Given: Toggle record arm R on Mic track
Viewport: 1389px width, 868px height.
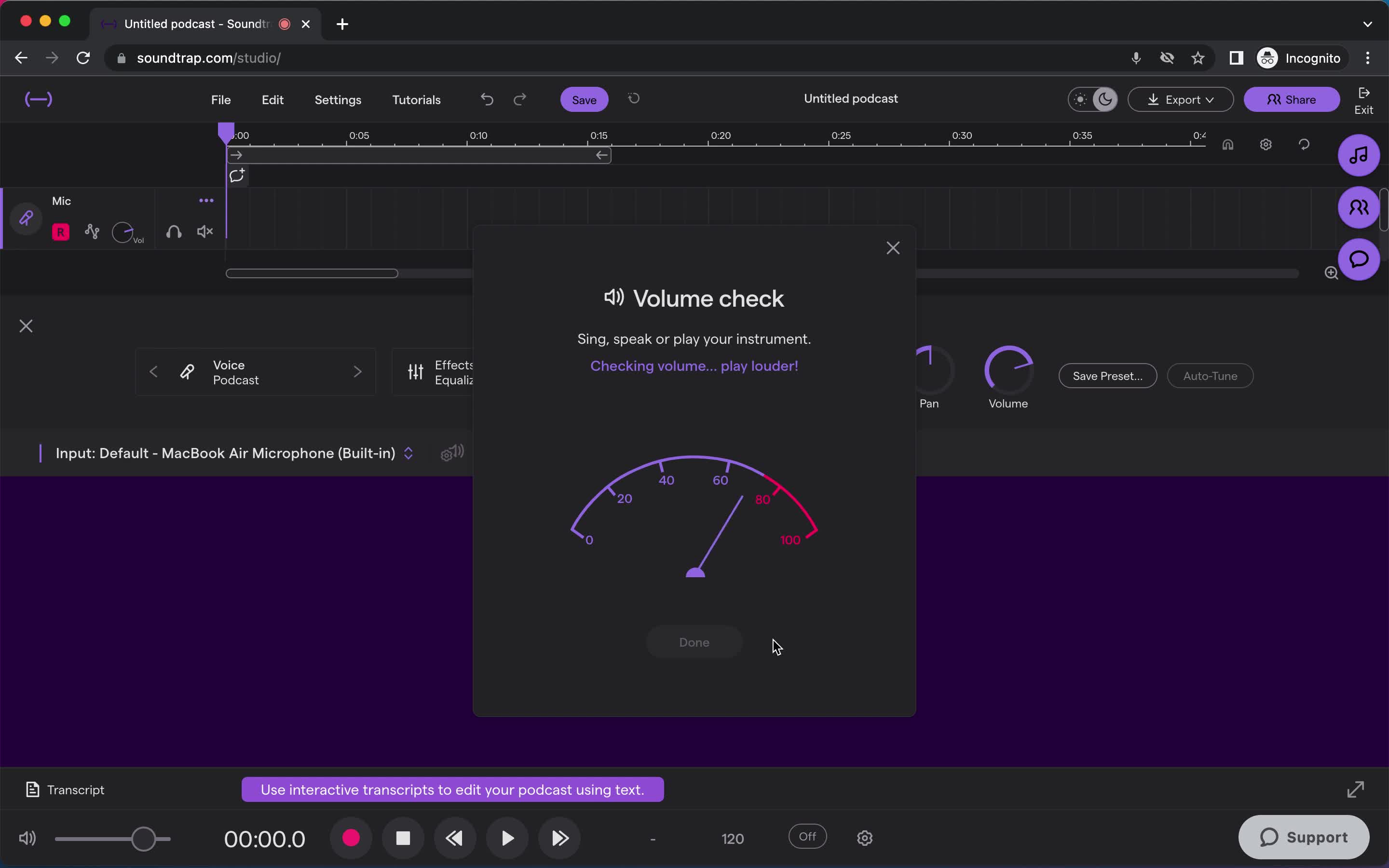Looking at the screenshot, I should click(x=60, y=232).
